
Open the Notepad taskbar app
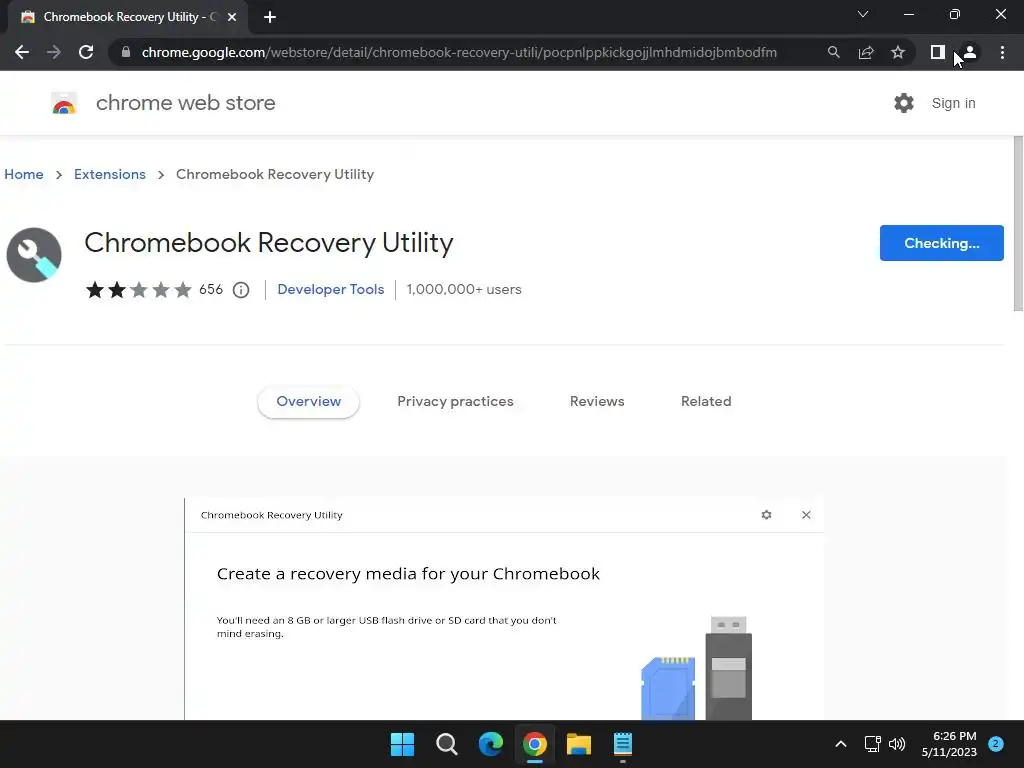point(623,744)
